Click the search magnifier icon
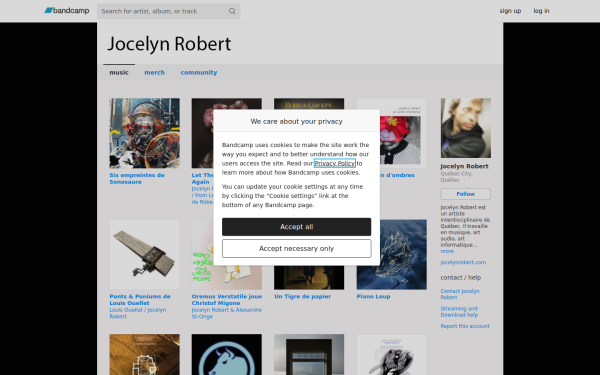 pyautogui.click(x=232, y=11)
